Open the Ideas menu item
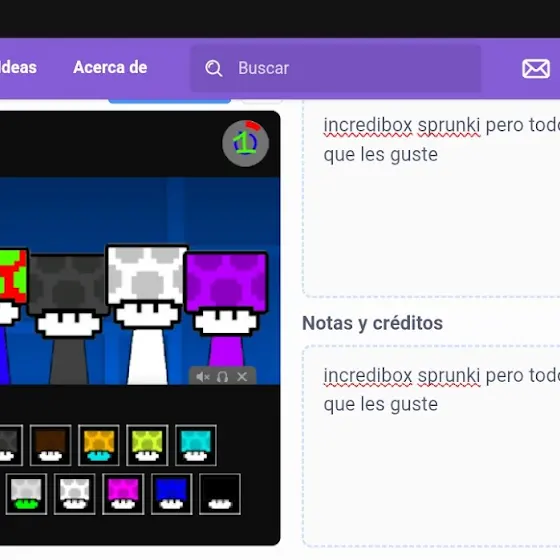This screenshot has height=560, width=560. tap(18, 68)
